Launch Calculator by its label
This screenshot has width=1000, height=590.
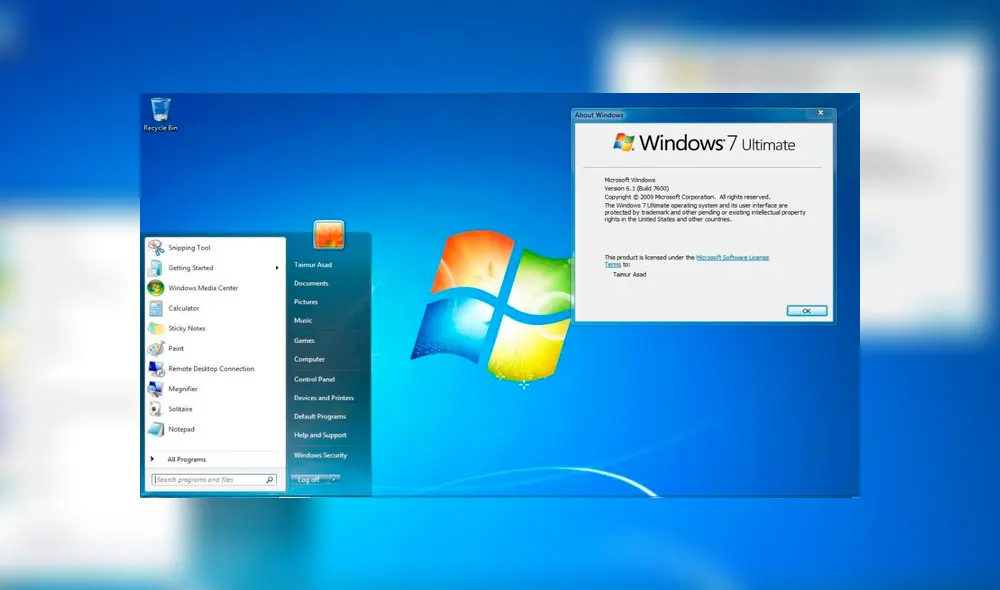click(x=184, y=308)
